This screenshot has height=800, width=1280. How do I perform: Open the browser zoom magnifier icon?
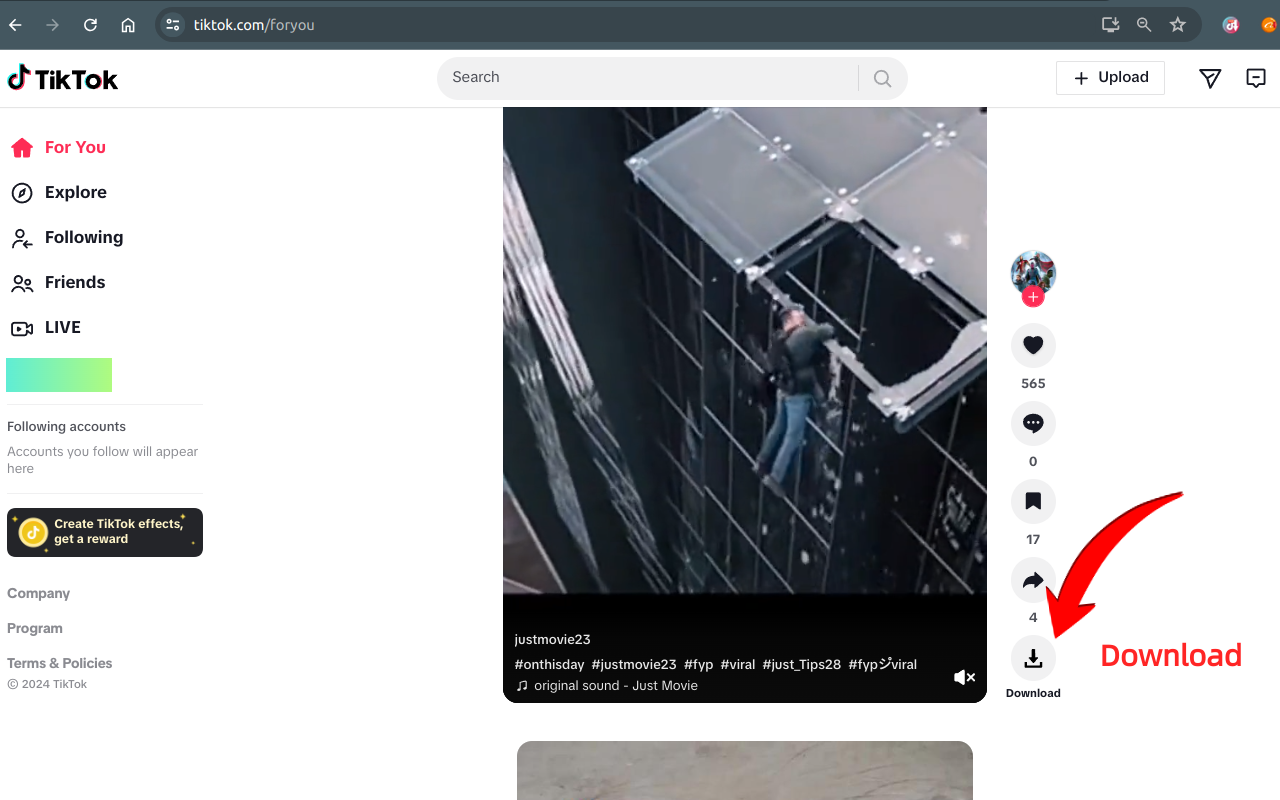pyautogui.click(x=1144, y=25)
